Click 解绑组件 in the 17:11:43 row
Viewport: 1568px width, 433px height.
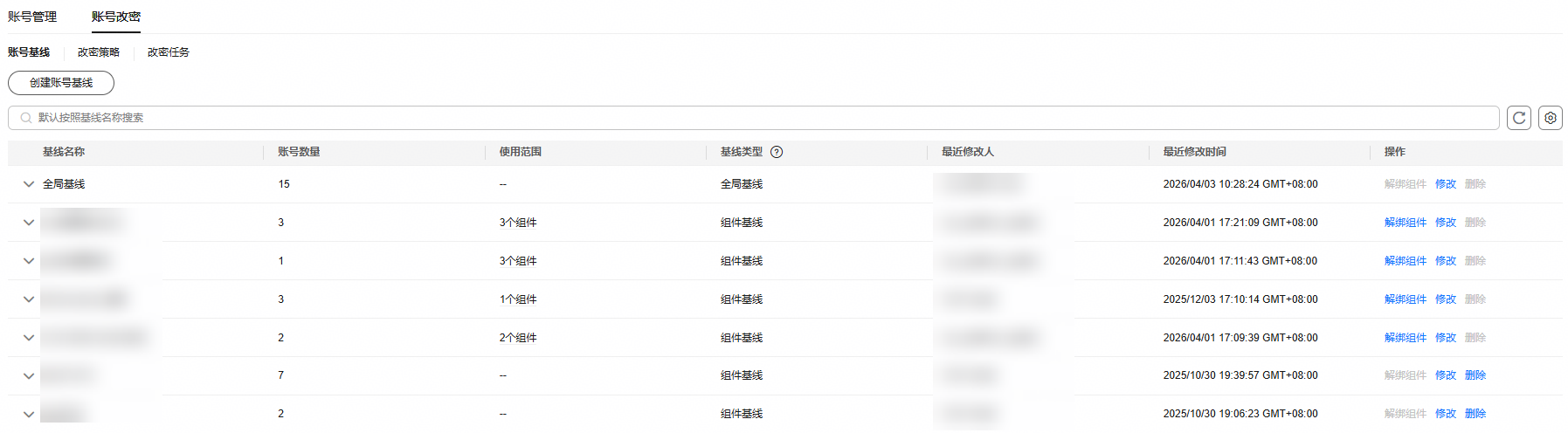[x=1406, y=261]
